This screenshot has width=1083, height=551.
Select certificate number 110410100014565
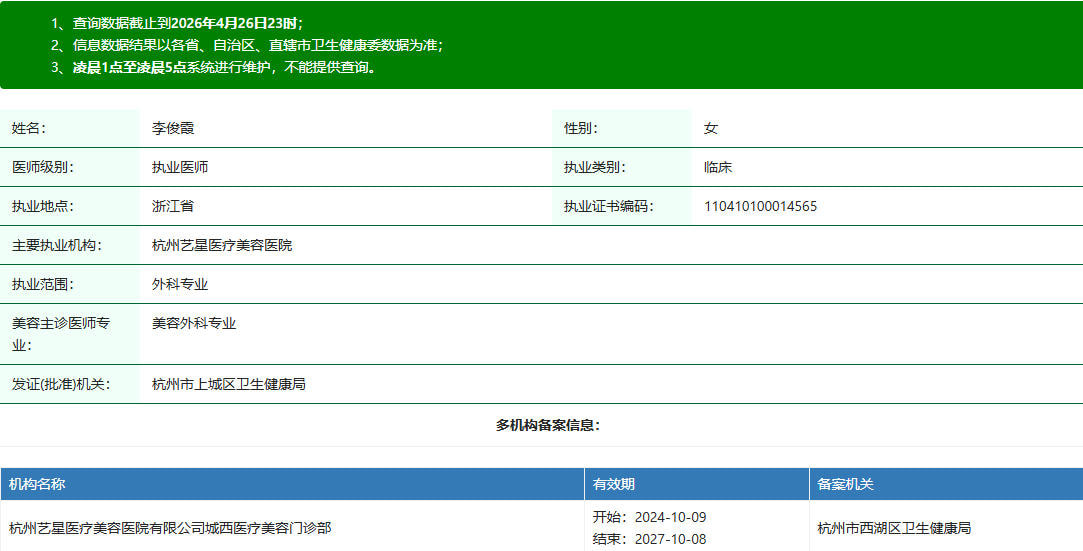760,206
